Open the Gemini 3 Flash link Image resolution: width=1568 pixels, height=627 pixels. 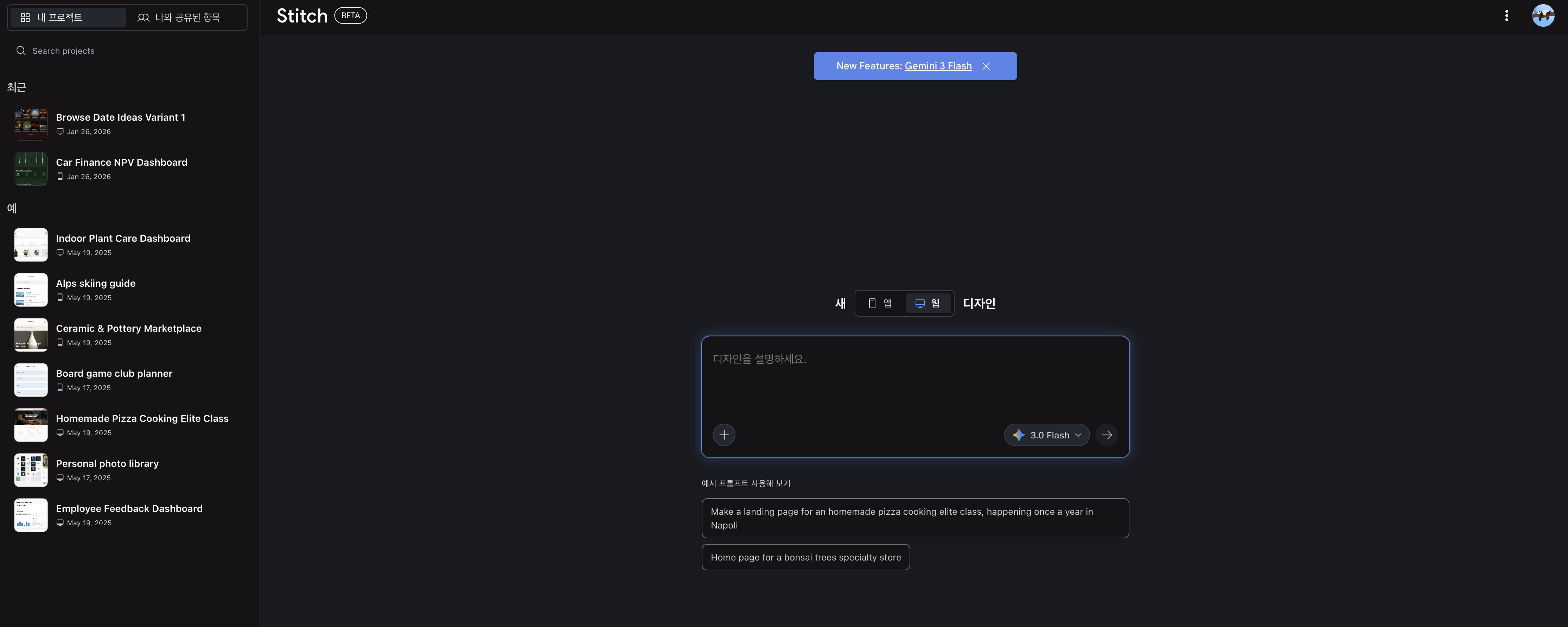(x=938, y=66)
